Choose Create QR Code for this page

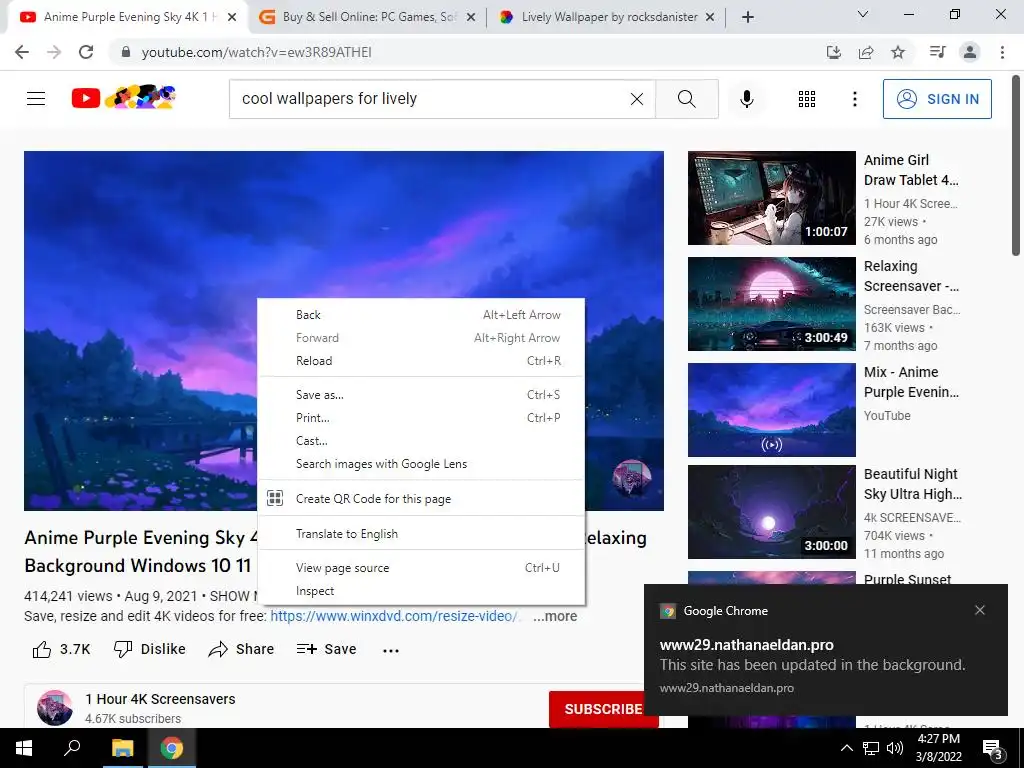click(x=421, y=498)
